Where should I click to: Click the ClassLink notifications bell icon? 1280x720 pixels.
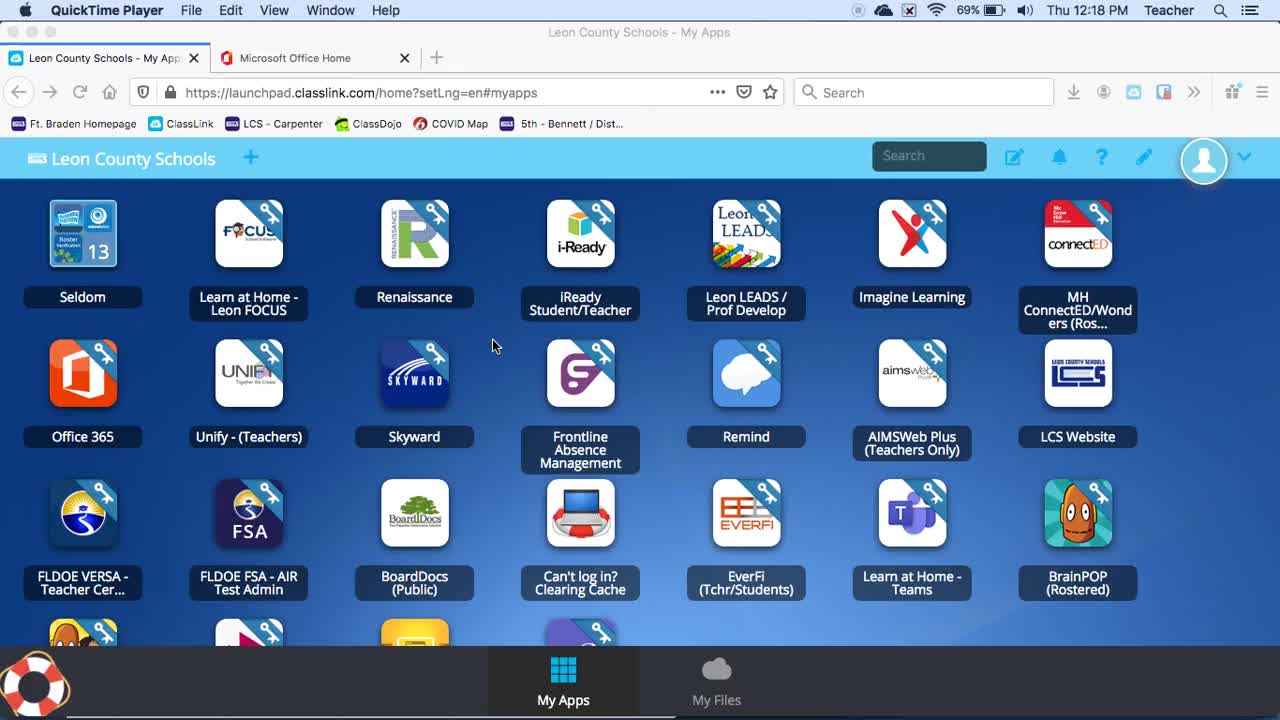pyautogui.click(x=1059, y=157)
